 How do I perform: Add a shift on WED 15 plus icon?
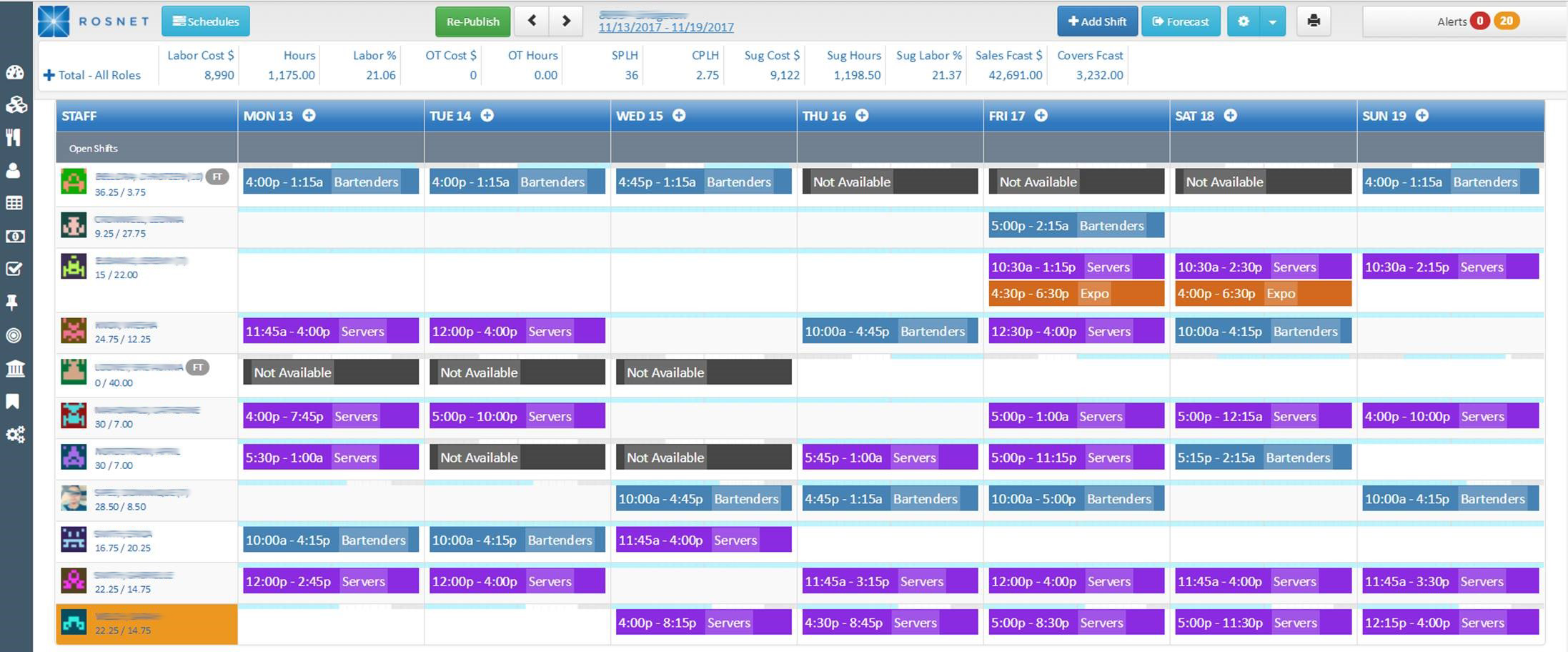[x=679, y=115]
